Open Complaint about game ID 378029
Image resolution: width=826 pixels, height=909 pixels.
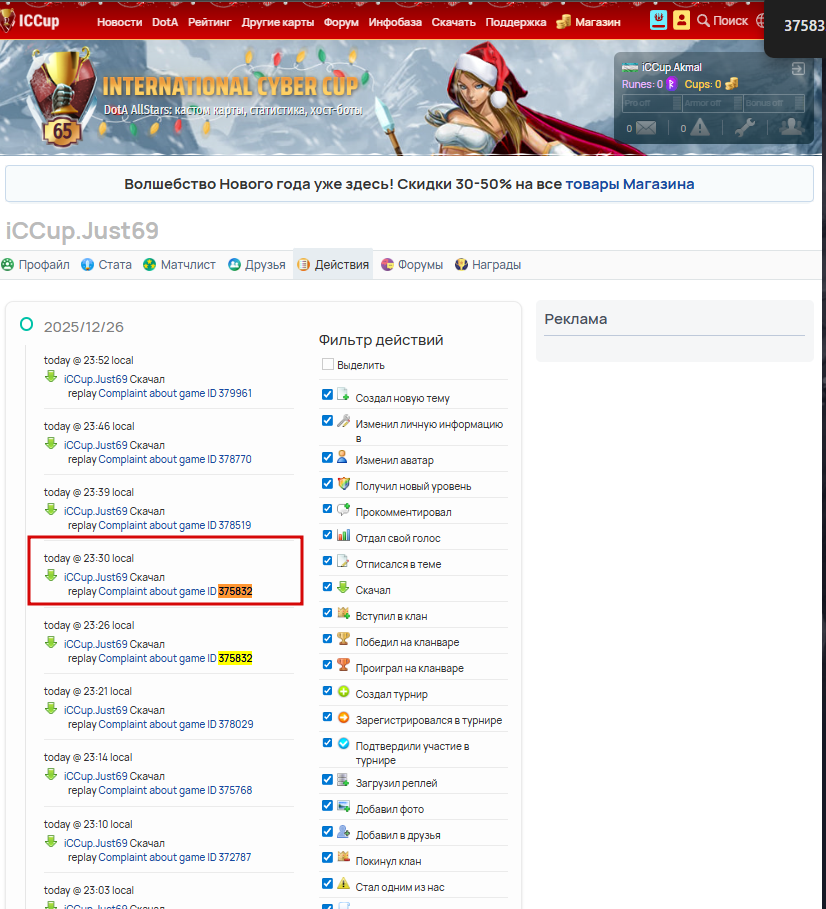point(176,724)
